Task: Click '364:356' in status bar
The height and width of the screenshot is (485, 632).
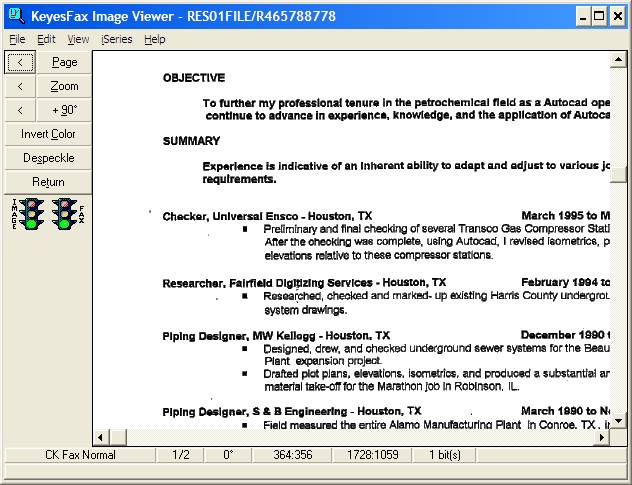Action: tap(293, 455)
